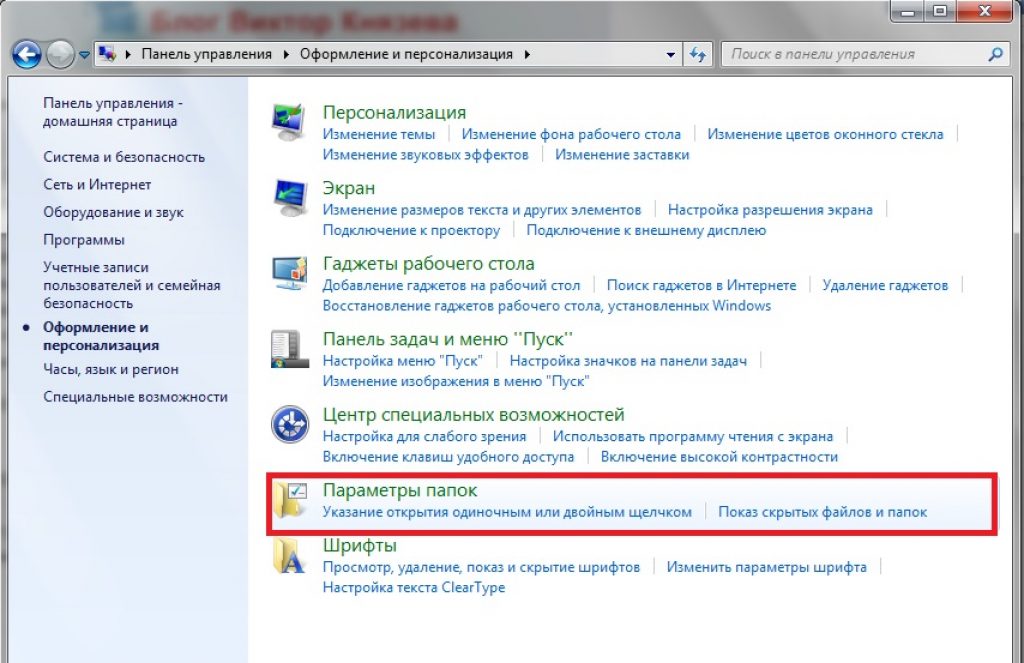Click the magnifier search icon

[995, 54]
